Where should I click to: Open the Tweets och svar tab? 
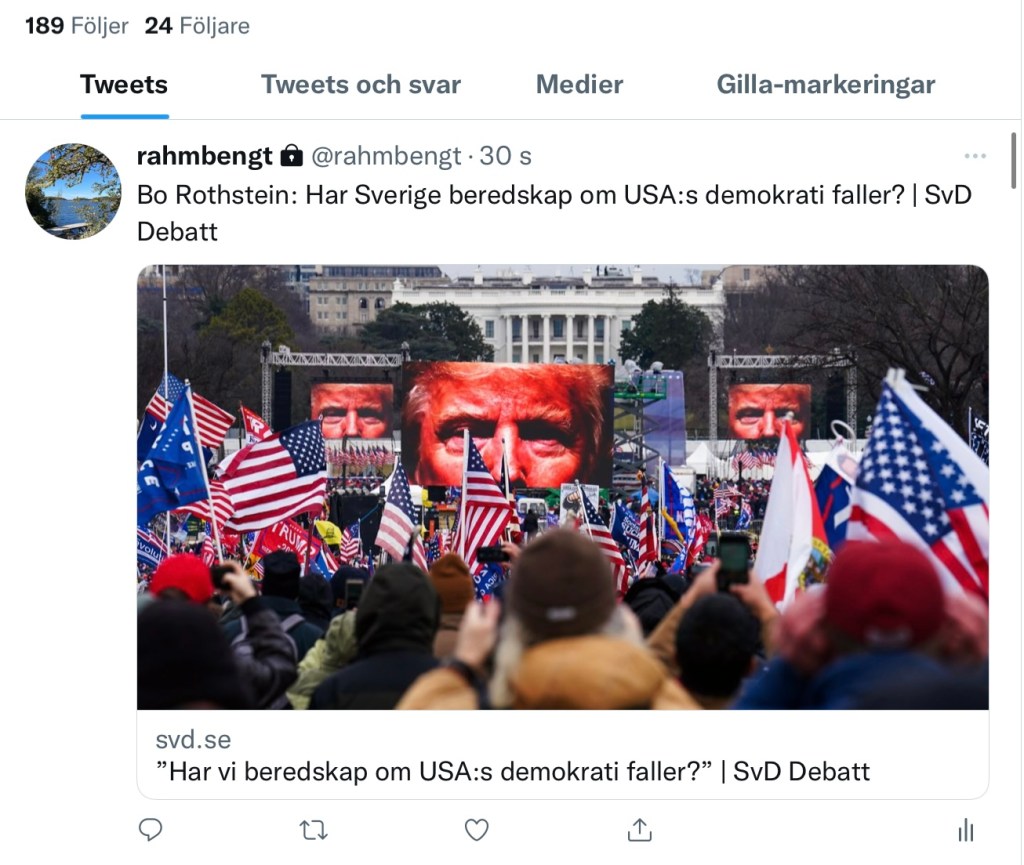[x=361, y=85]
